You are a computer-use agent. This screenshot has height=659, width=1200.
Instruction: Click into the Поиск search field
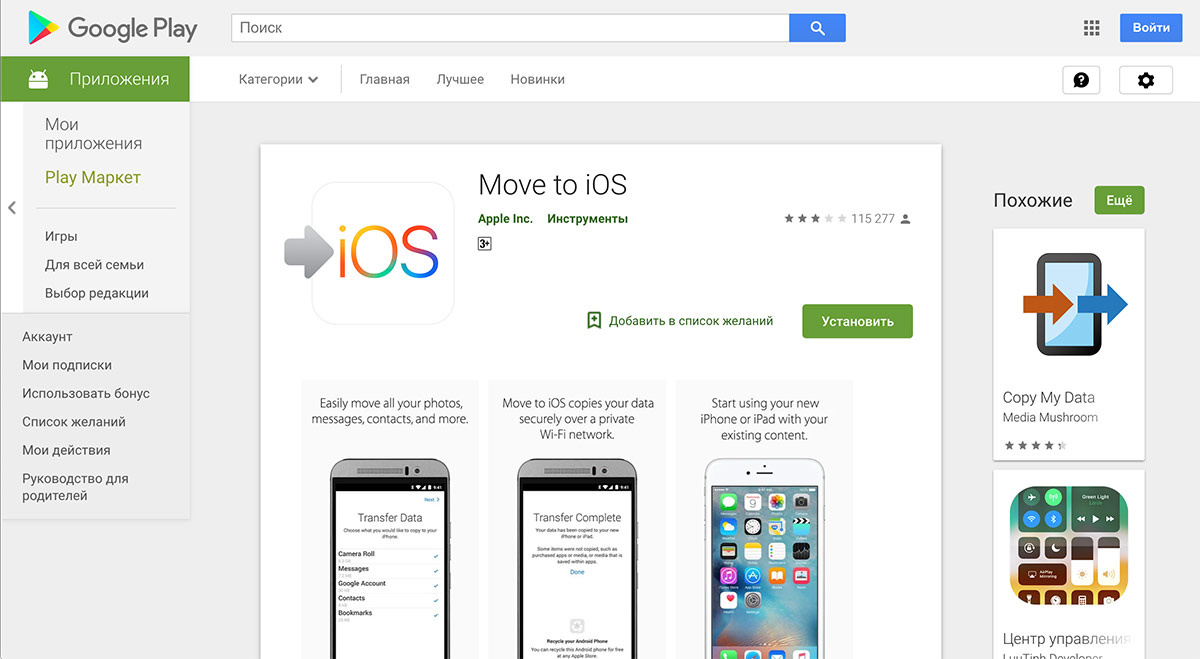click(510, 28)
